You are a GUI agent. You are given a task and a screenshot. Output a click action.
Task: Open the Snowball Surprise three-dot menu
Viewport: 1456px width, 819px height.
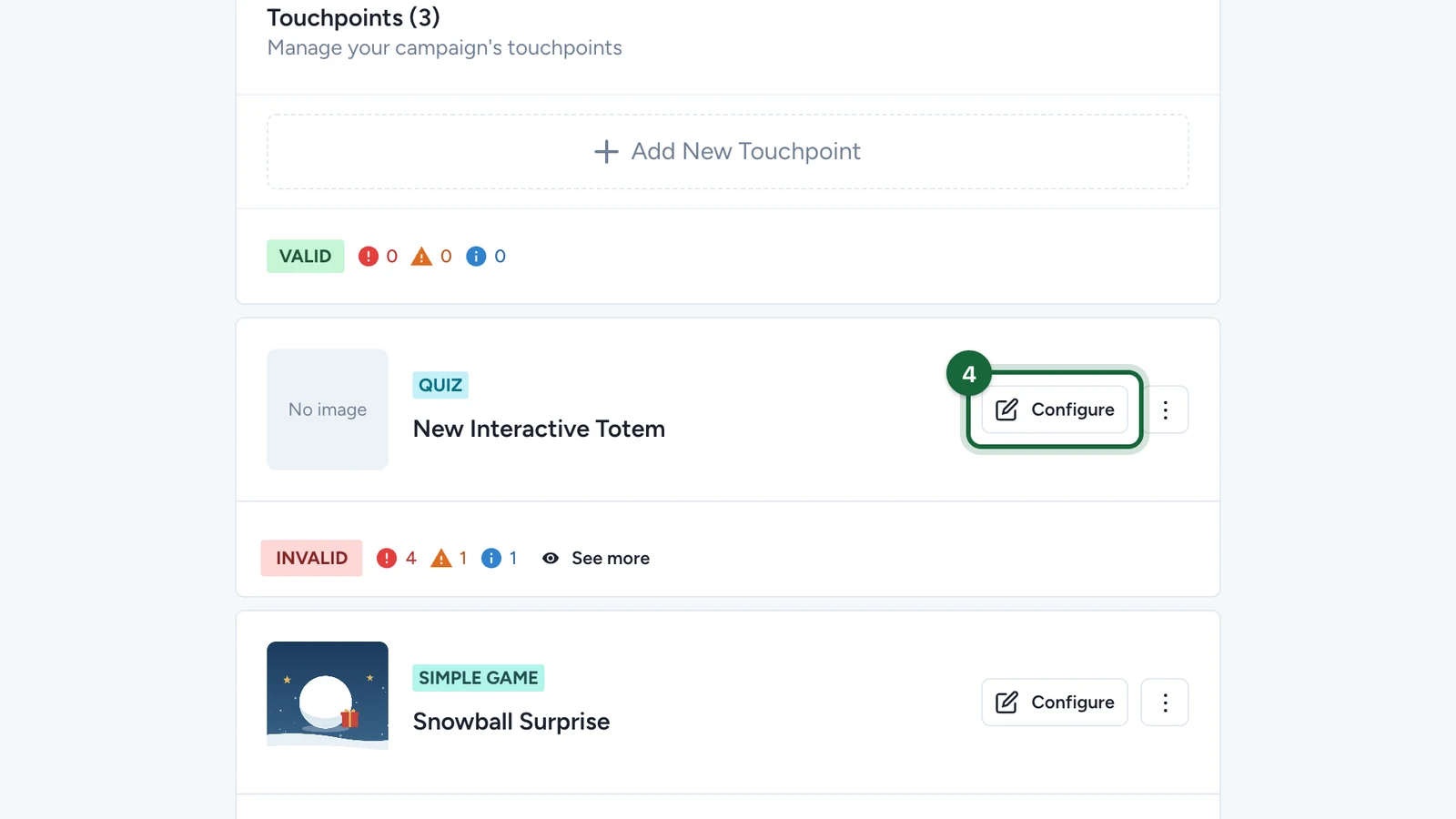click(1165, 703)
